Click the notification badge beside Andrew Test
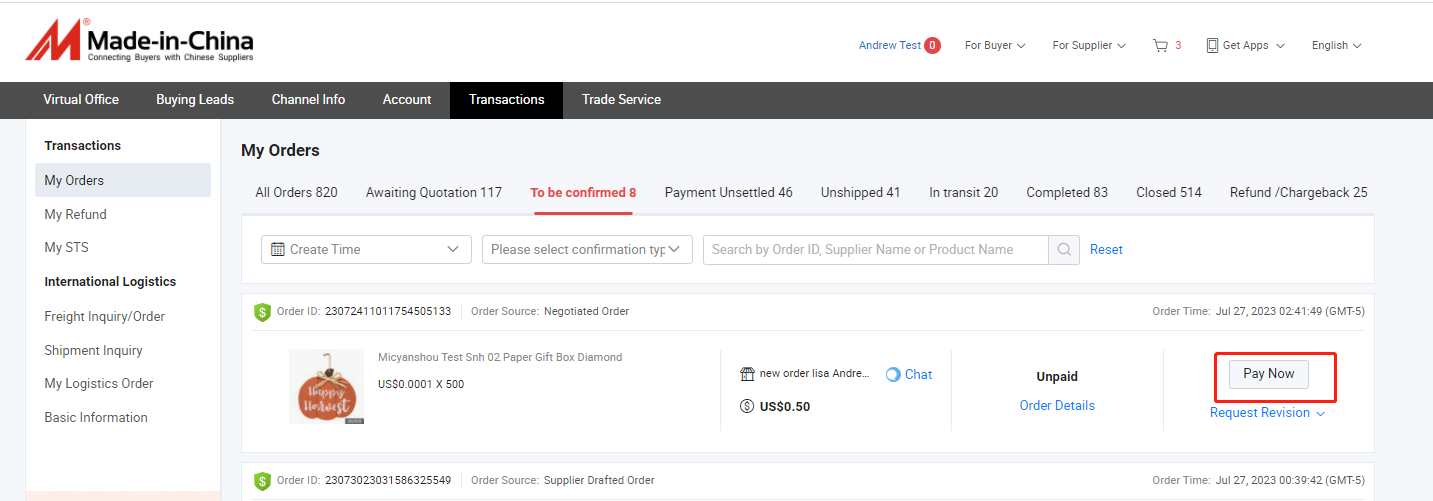The height and width of the screenshot is (501, 1433). point(932,45)
